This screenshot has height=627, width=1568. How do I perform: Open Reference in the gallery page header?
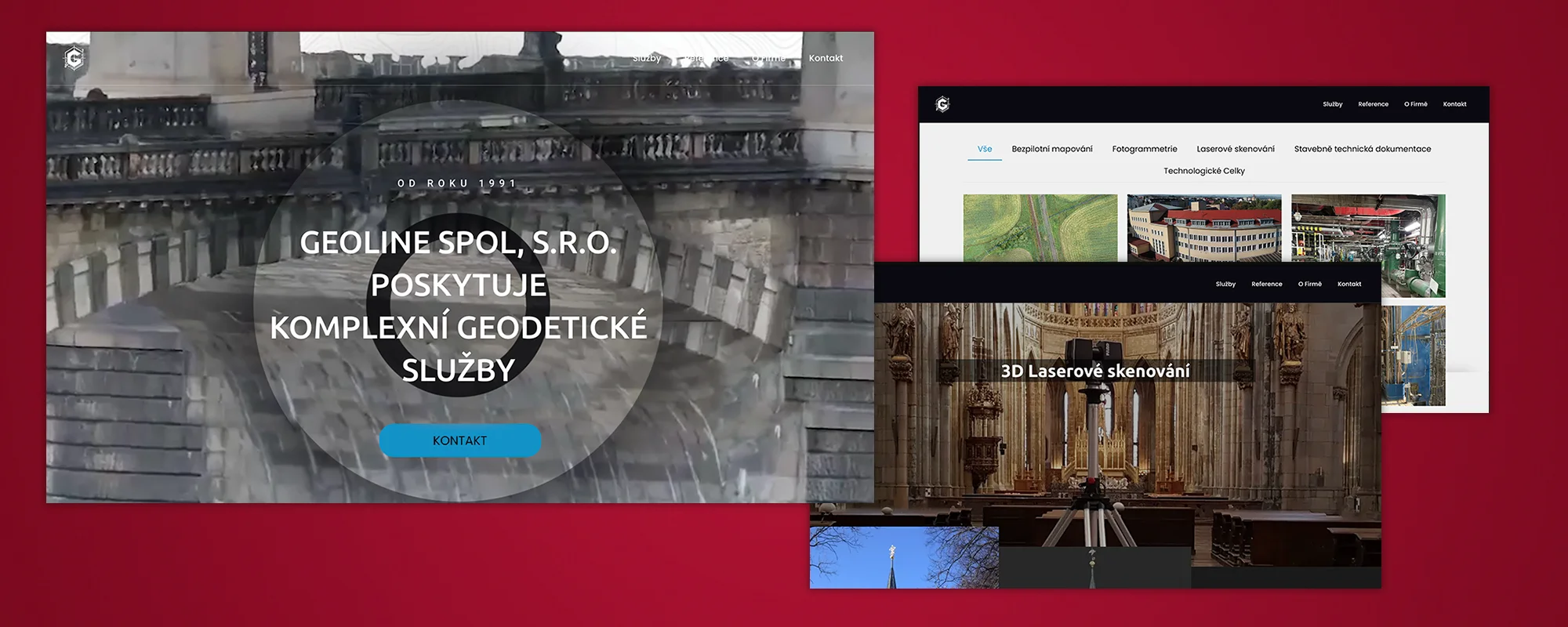tap(1374, 104)
